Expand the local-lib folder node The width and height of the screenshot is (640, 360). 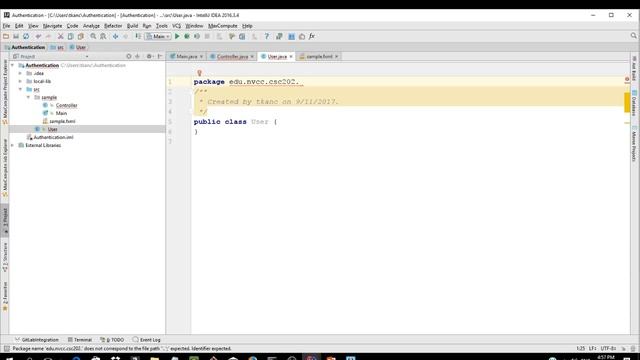click(x=20, y=81)
